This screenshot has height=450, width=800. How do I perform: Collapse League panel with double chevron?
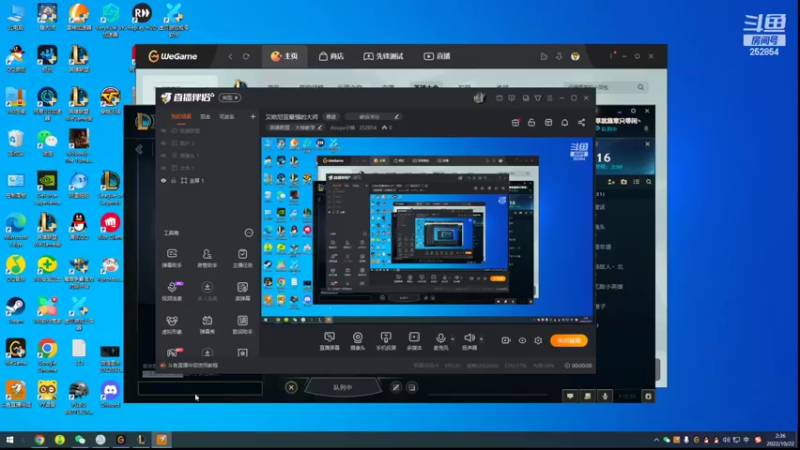(139, 149)
